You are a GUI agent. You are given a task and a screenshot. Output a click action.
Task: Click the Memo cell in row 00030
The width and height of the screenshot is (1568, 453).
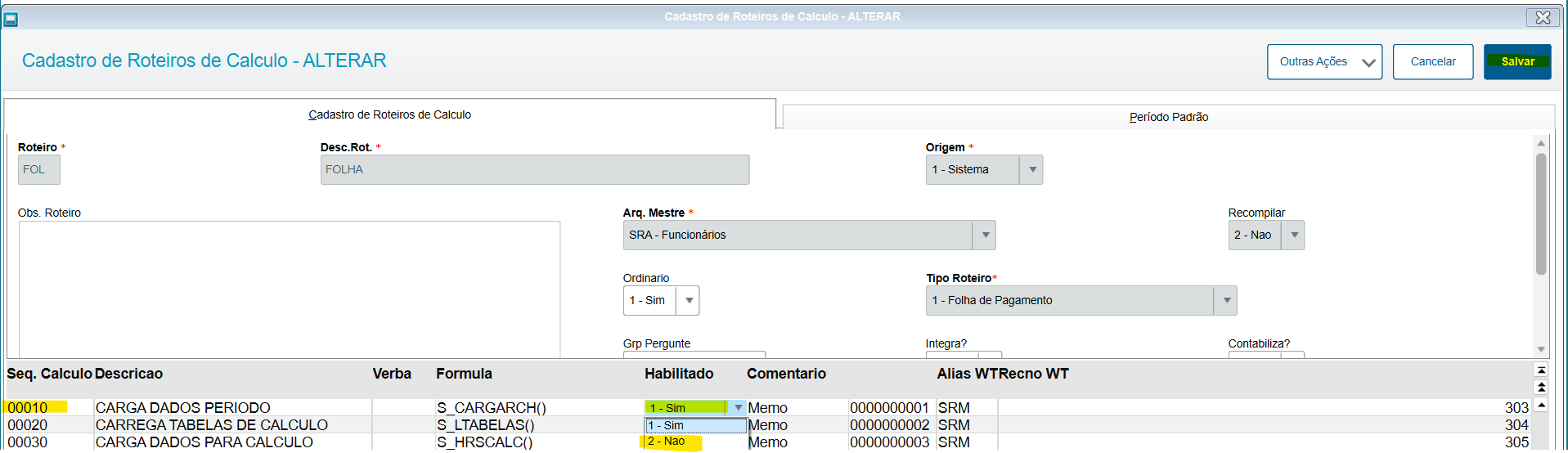coord(797,442)
